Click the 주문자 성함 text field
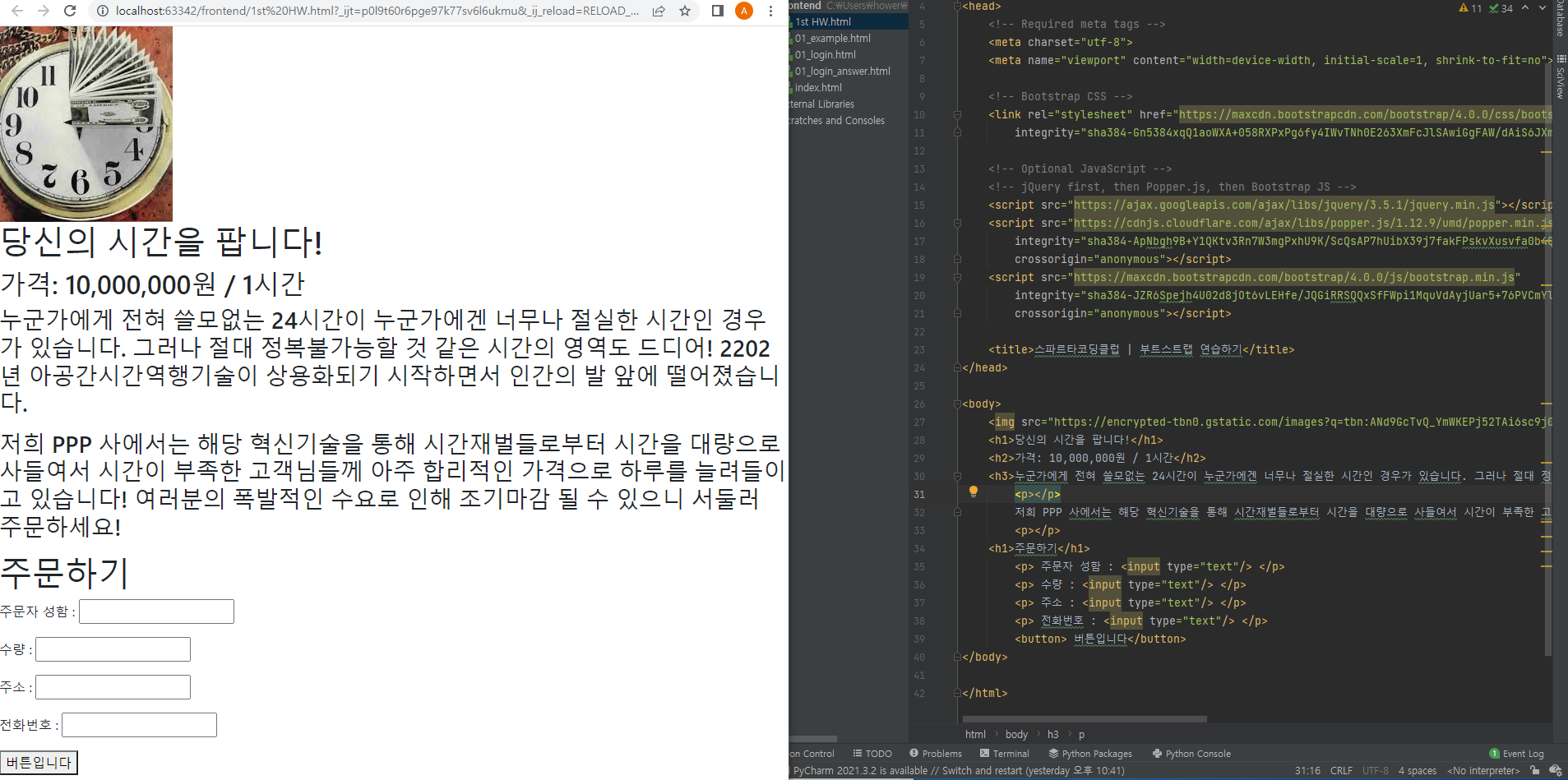This screenshot has width=1568, height=780. (156, 612)
